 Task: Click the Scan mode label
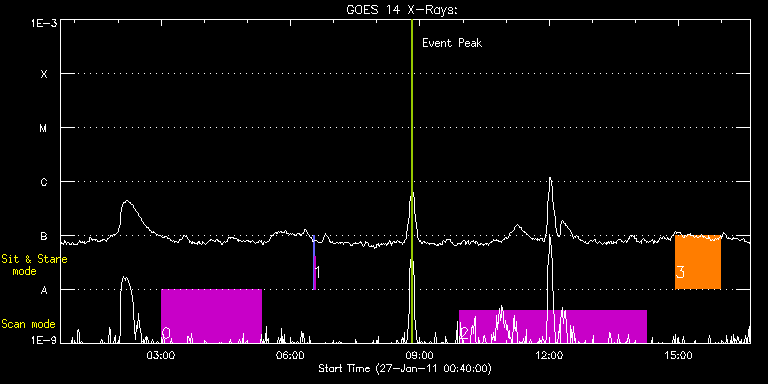click(x=28, y=324)
